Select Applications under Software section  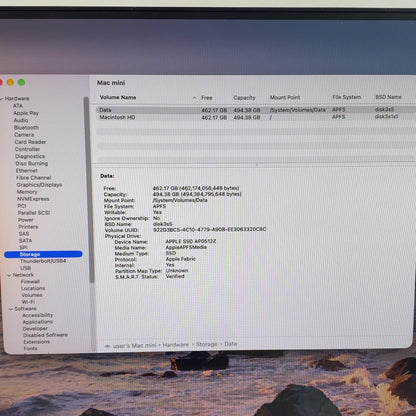[x=38, y=322]
